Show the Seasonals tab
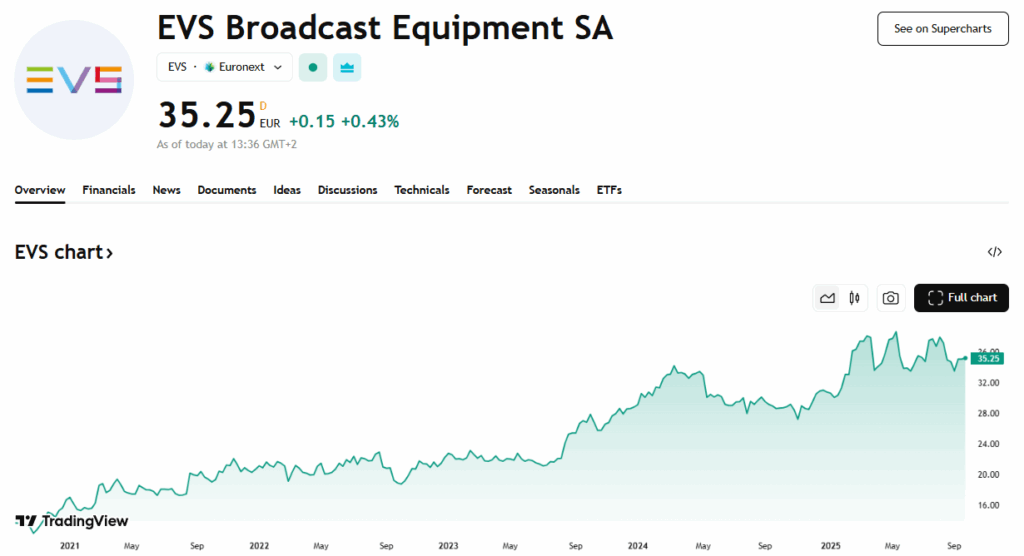 click(554, 190)
